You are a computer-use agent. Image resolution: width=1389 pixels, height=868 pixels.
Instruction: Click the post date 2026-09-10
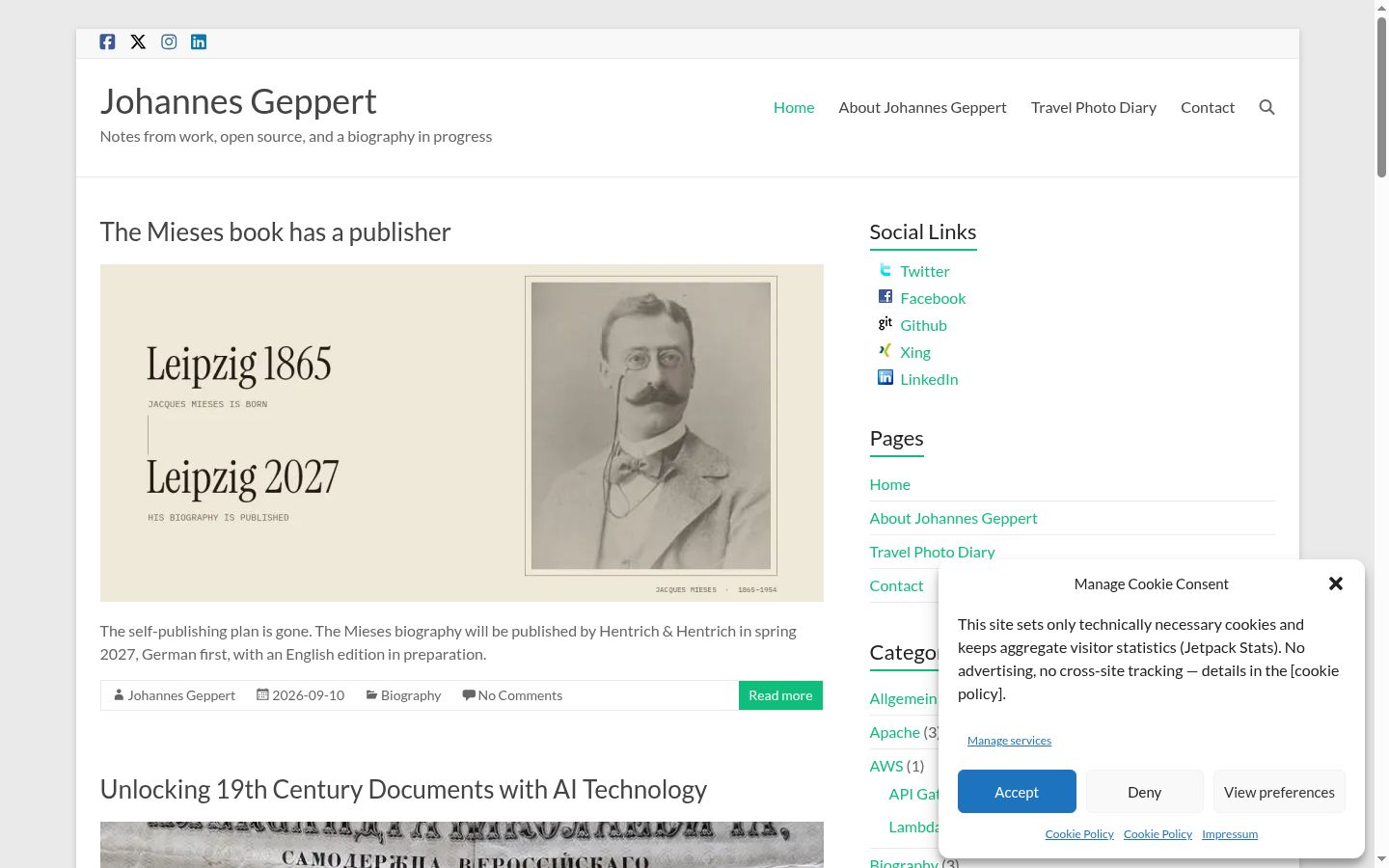(308, 695)
